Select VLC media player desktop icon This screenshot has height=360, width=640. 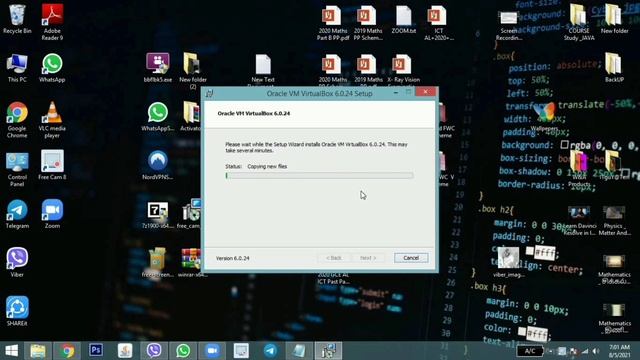52,120
